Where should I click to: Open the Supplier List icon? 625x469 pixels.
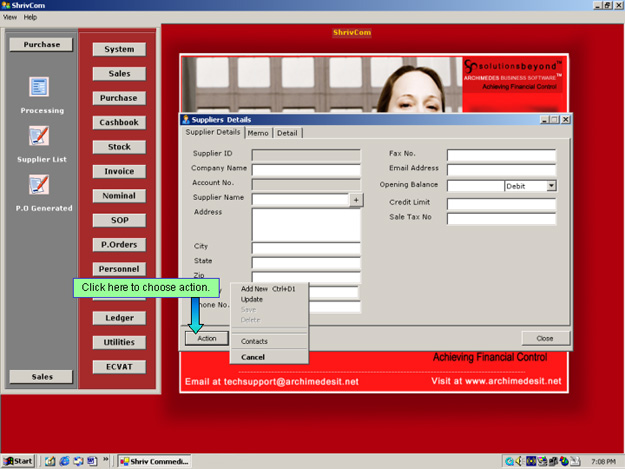pos(39,135)
